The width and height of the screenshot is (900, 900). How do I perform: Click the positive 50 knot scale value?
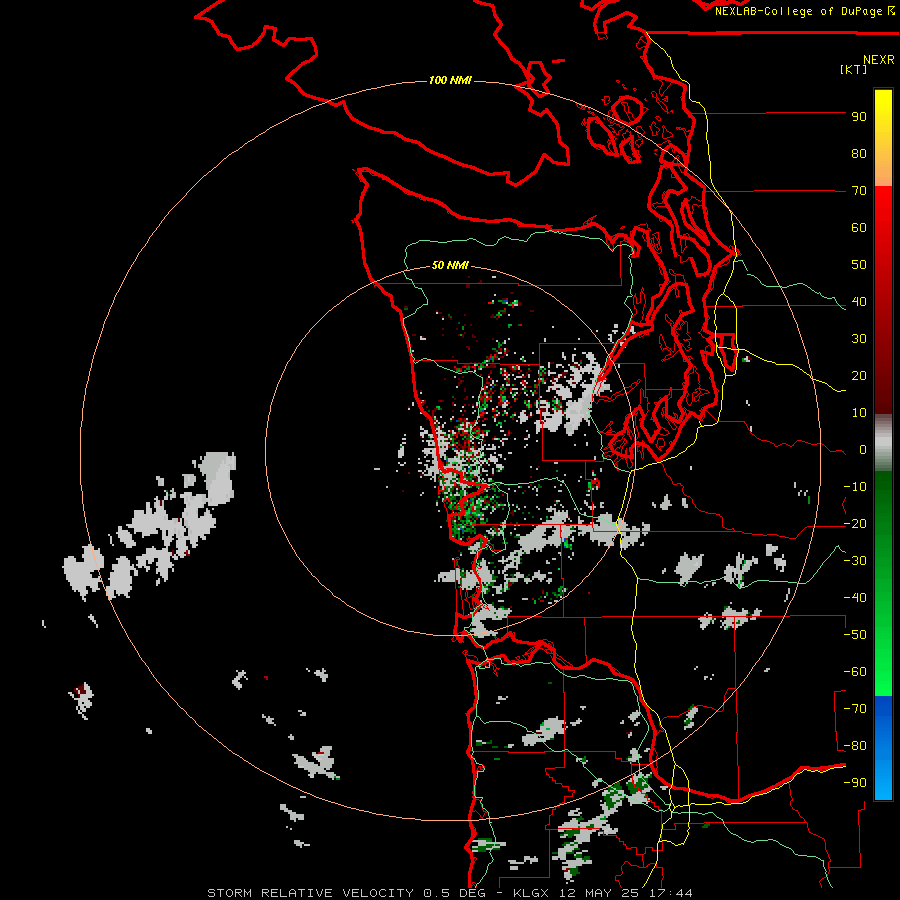point(859,265)
